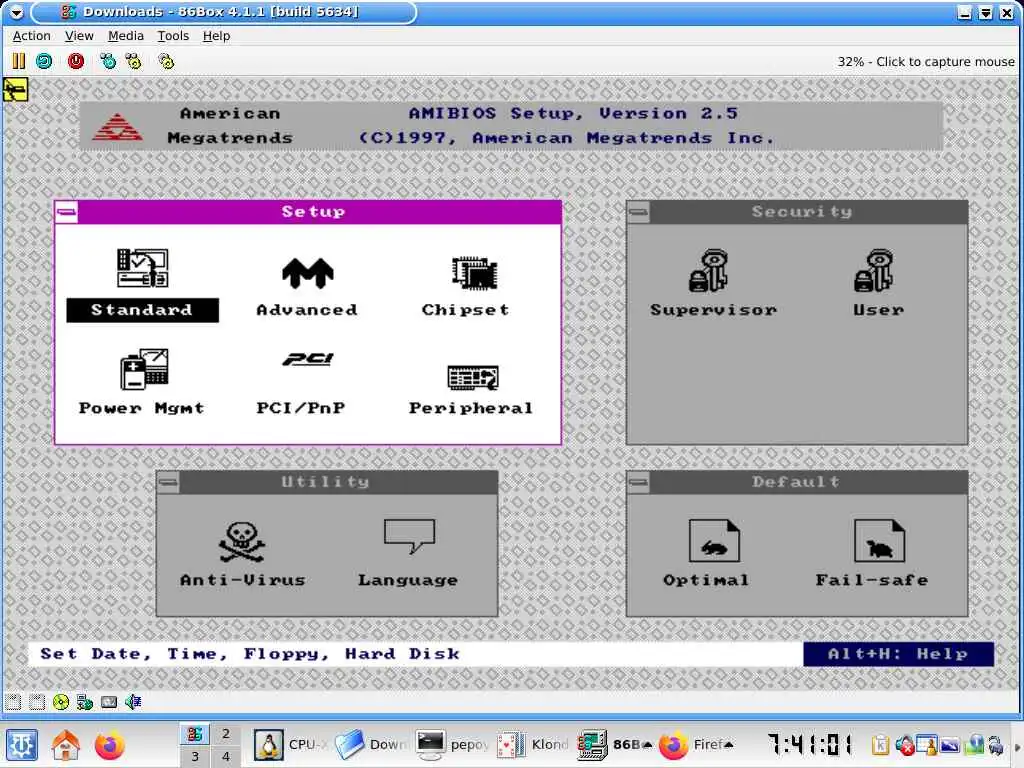
Task: Open the Tools menu
Action: tap(173, 36)
